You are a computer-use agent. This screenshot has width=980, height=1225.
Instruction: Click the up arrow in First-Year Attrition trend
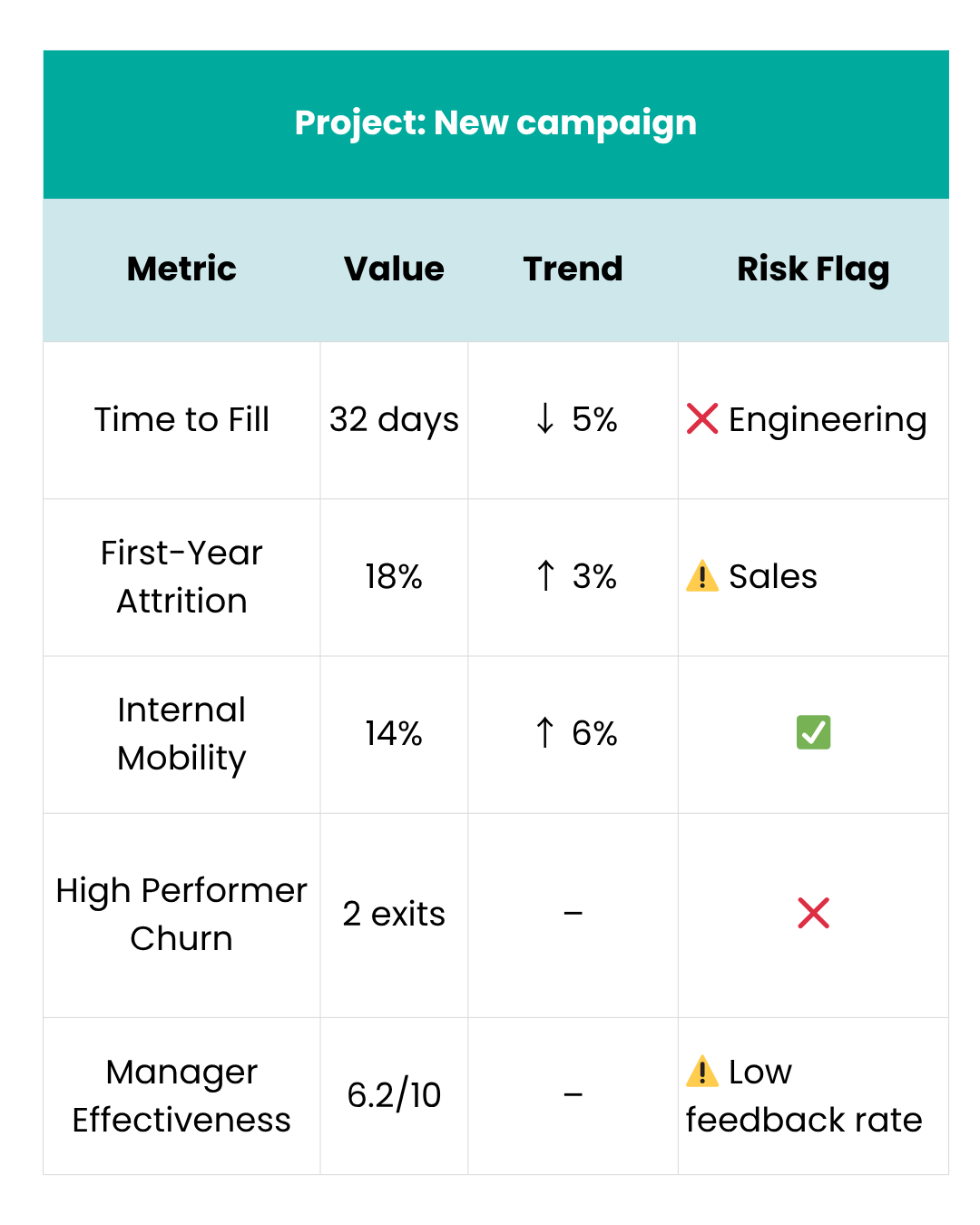point(544,576)
